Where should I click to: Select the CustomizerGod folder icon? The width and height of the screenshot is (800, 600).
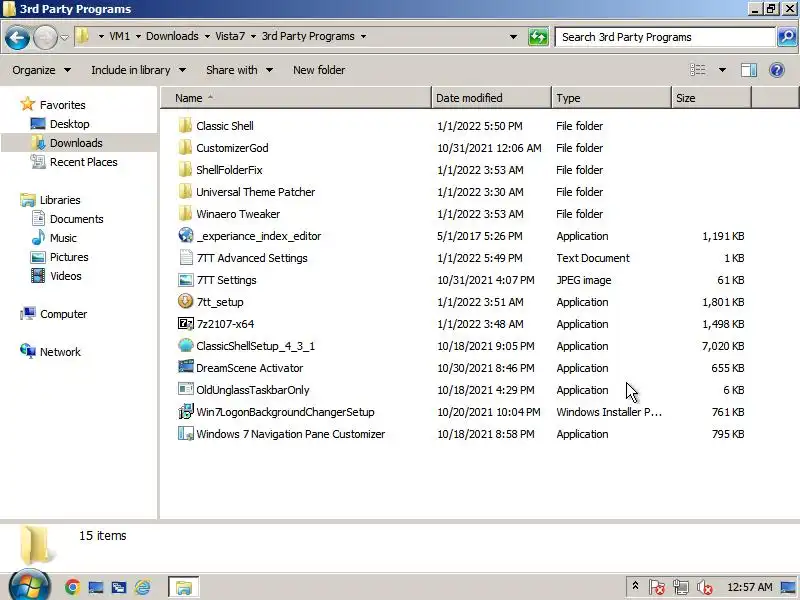[185, 147]
